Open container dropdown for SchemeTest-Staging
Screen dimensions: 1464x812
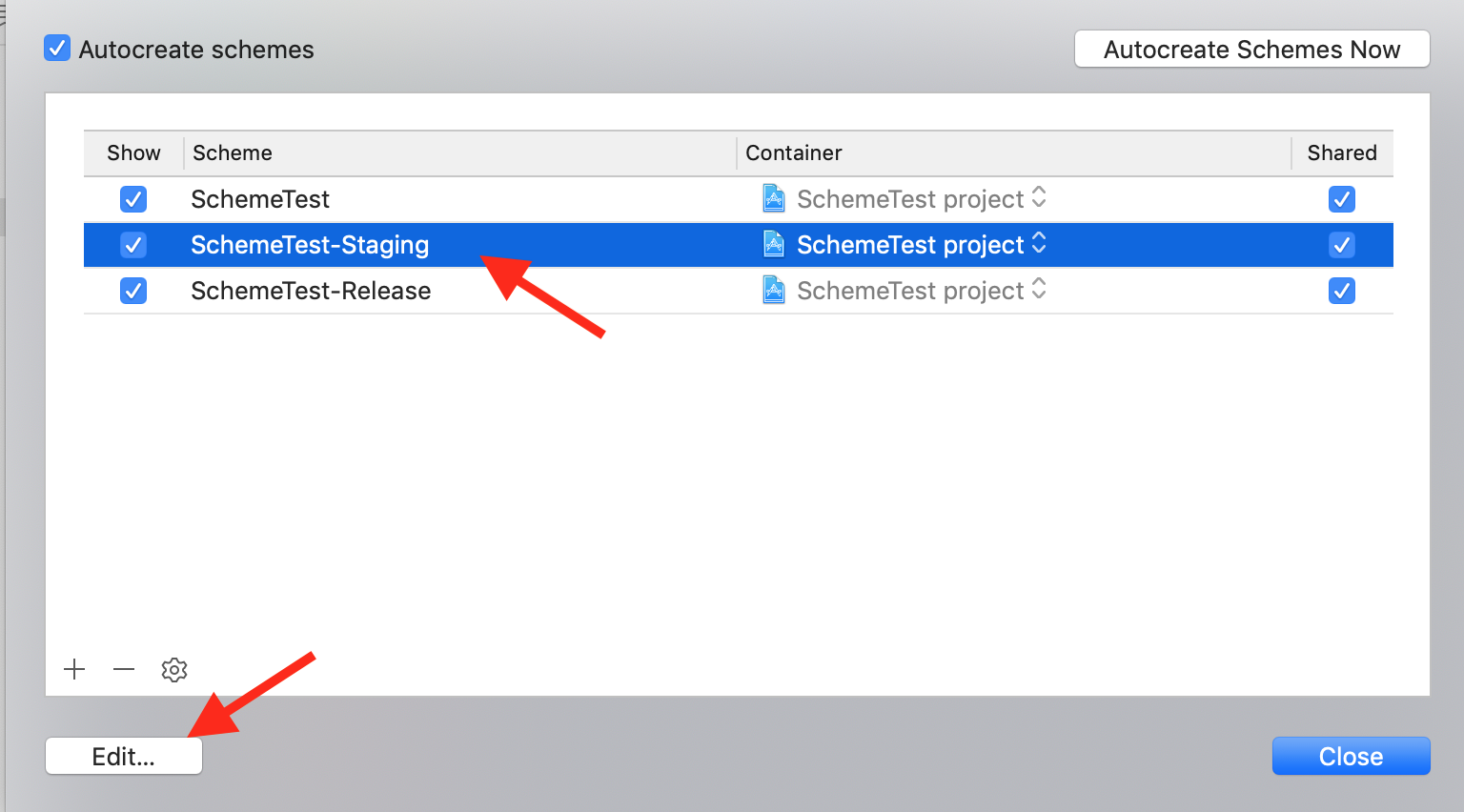click(1039, 245)
